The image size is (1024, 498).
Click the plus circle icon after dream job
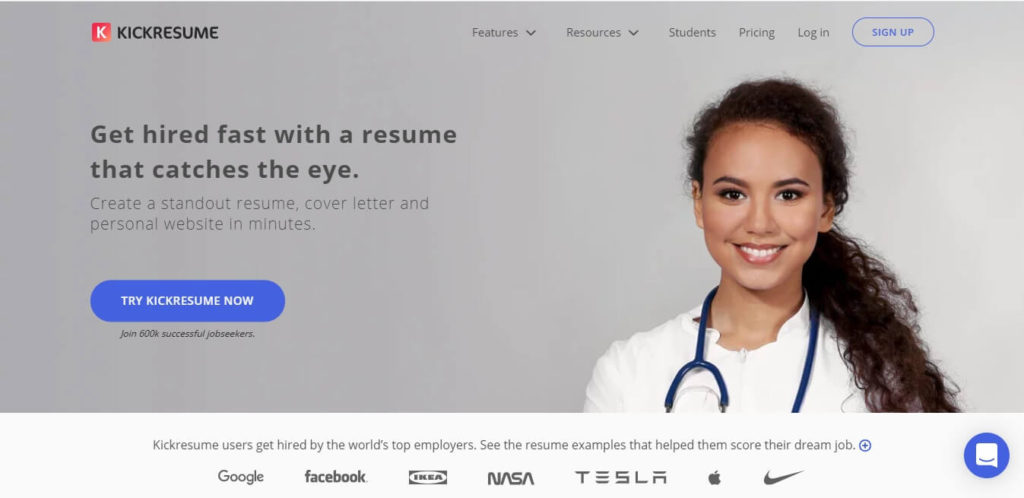coord(865,446)
